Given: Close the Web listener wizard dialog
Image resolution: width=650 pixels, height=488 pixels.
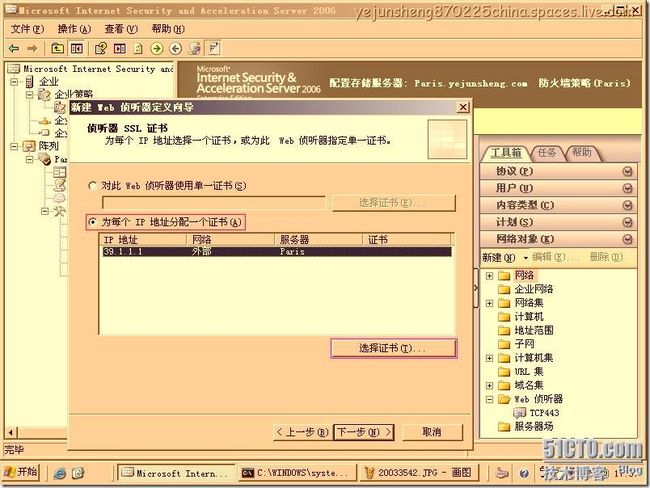Looking at the screenshot, I should click(463, 108).
